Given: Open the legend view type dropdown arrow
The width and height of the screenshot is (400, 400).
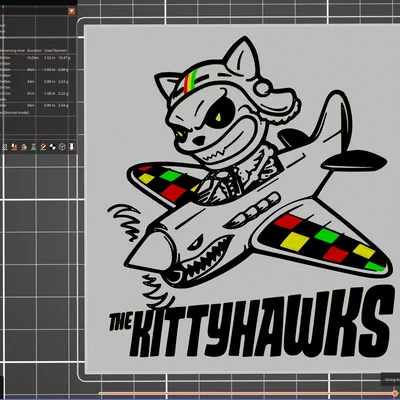Looking at the screenshot, I should click(x=72, y=11).
